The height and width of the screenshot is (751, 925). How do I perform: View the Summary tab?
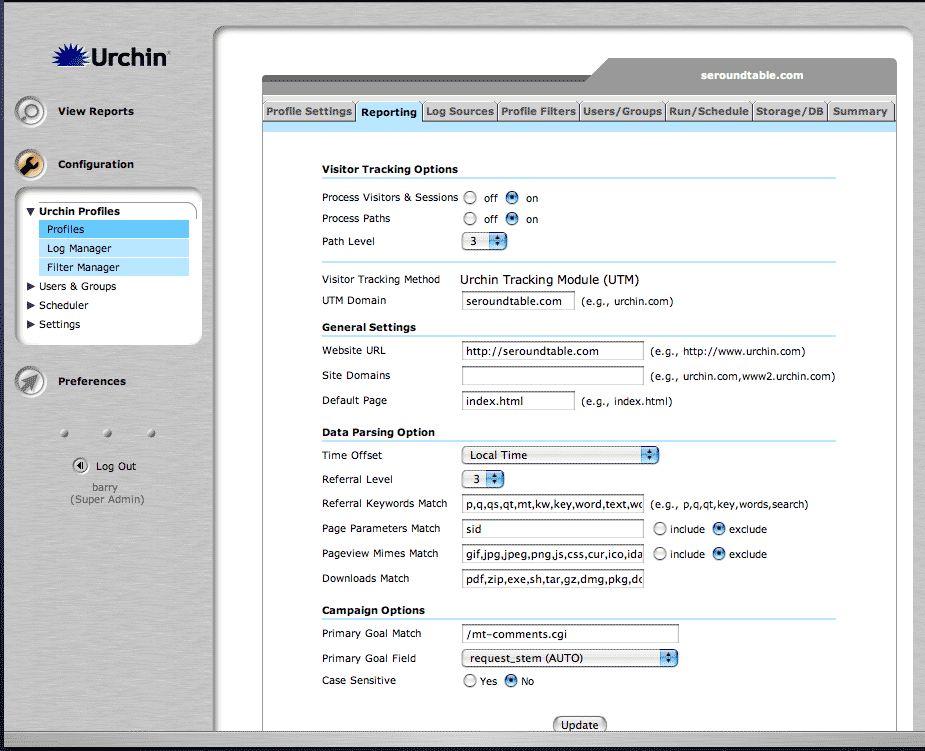click(x=860, y=111)
